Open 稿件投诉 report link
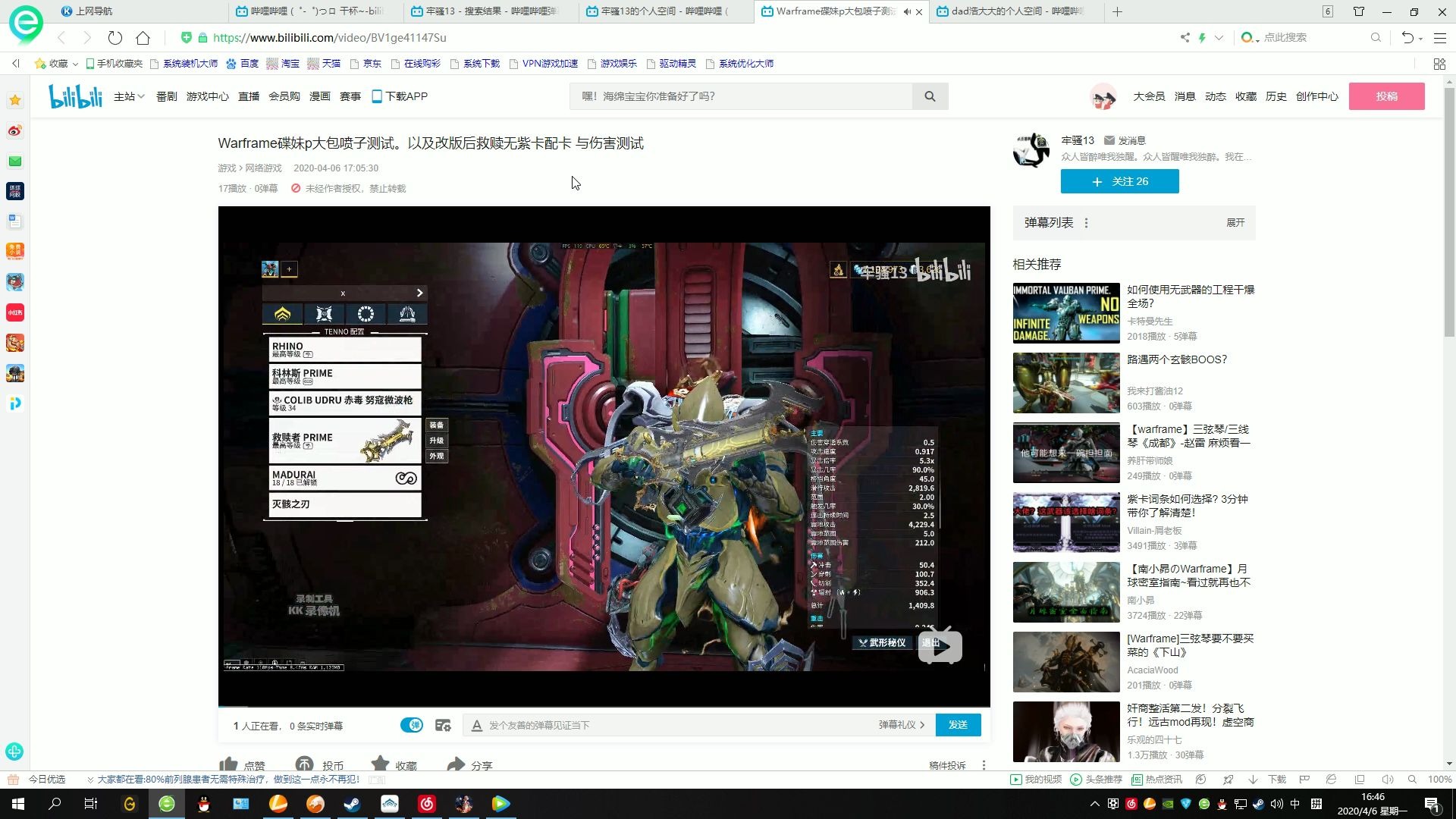Screen dimensions: 1456x819 pos(947,765)
